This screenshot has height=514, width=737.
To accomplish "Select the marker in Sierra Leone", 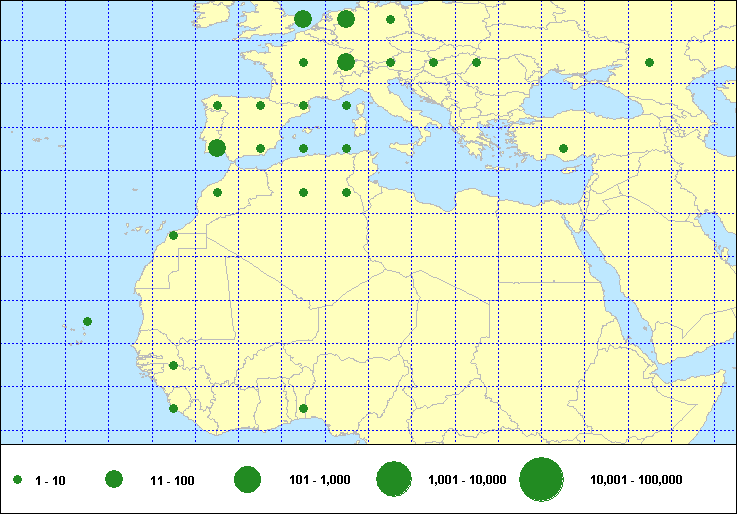I will pyautogui.click(x=173, y=408).
